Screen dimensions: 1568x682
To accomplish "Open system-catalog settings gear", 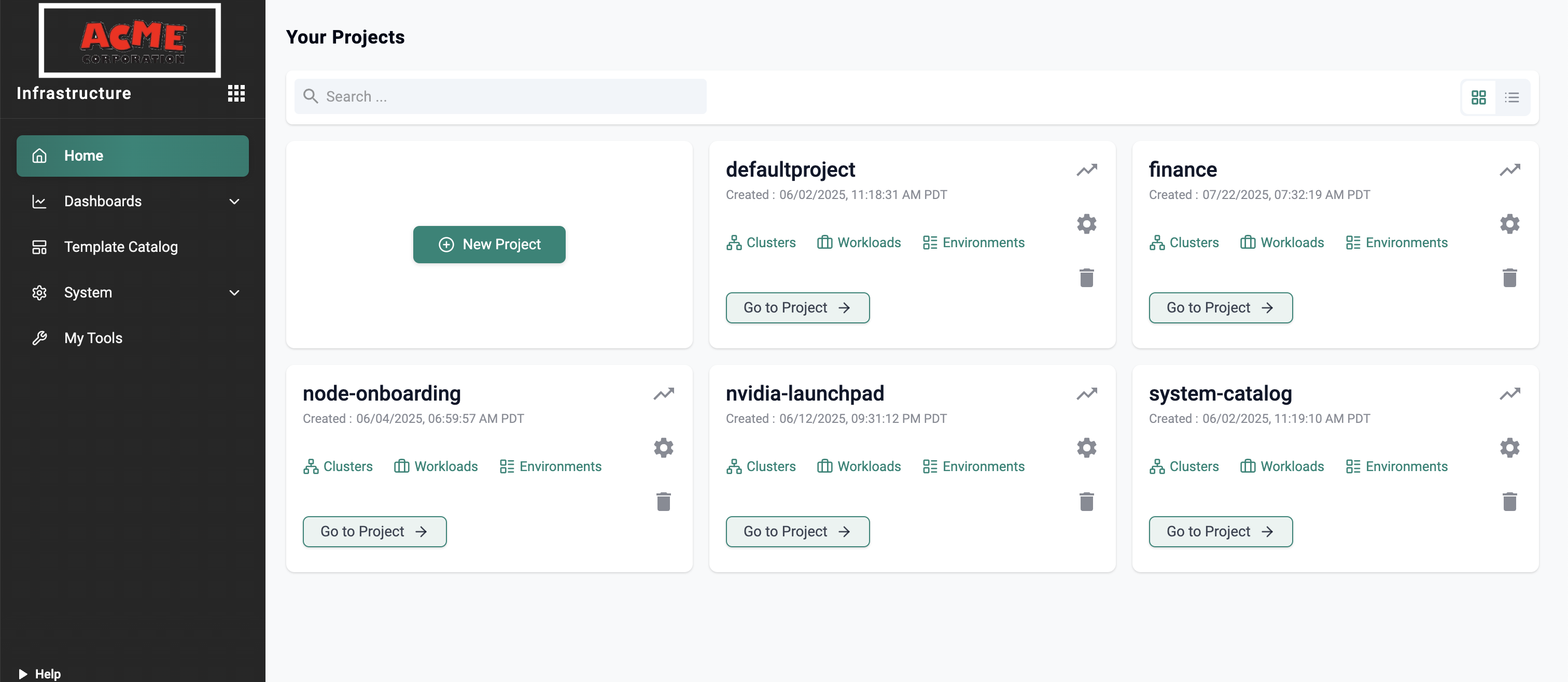I will tap(1509, 448).
